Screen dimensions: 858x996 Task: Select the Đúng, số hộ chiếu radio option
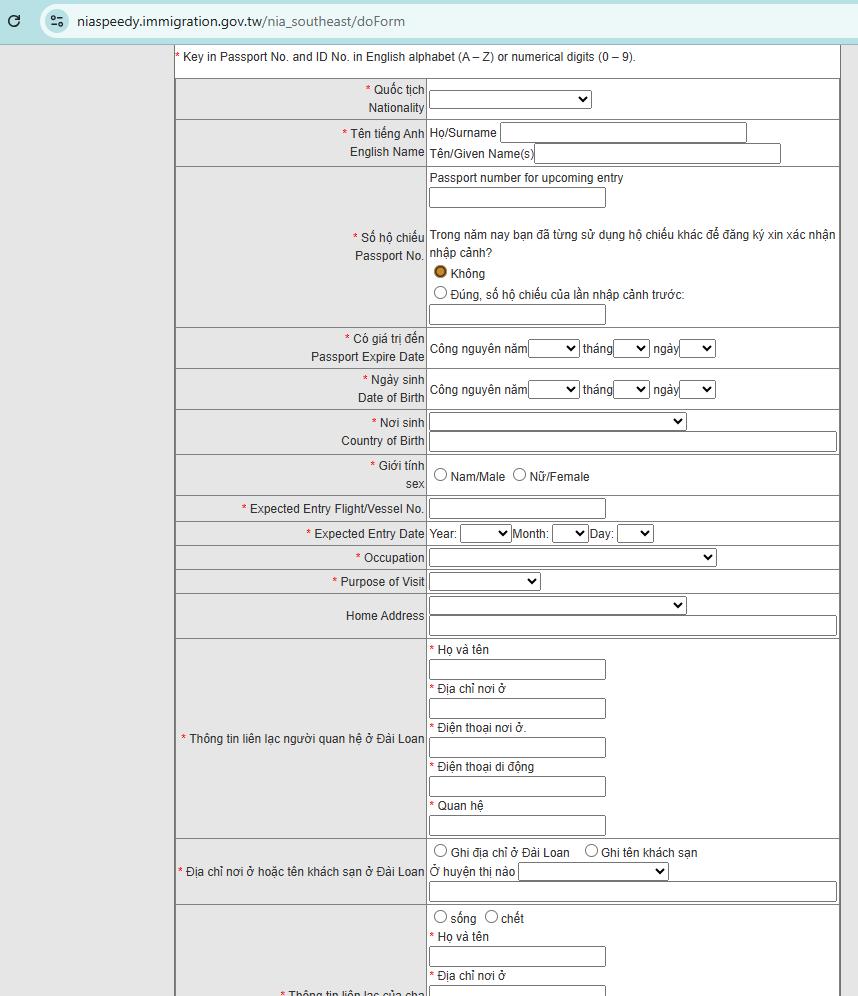(440, 292)
